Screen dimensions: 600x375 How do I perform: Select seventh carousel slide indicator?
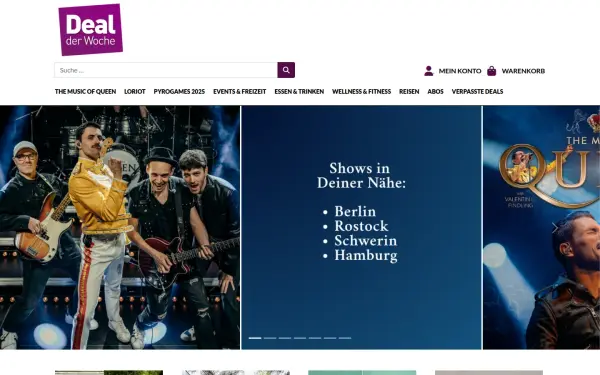coord(345,338)
